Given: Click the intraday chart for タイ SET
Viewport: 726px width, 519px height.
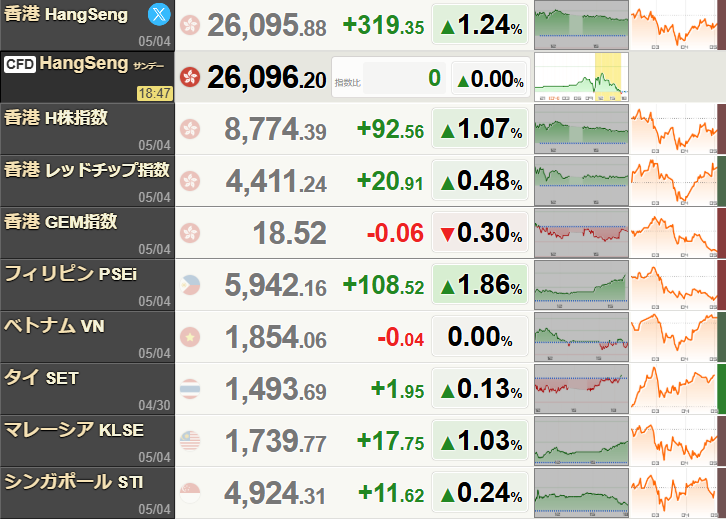Looking at the screenshot, I should [581, 388].
